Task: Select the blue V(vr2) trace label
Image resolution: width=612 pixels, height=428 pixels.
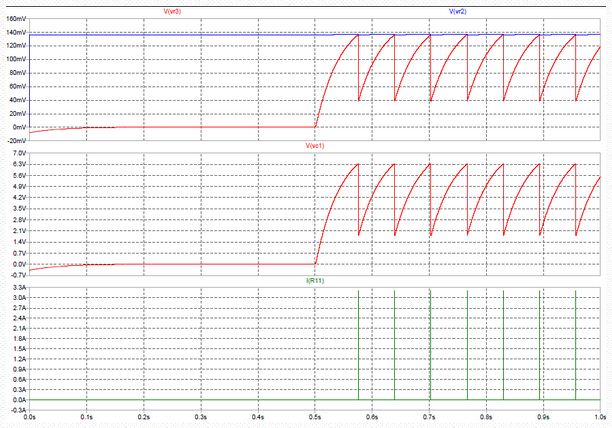Action: [457, 10]
